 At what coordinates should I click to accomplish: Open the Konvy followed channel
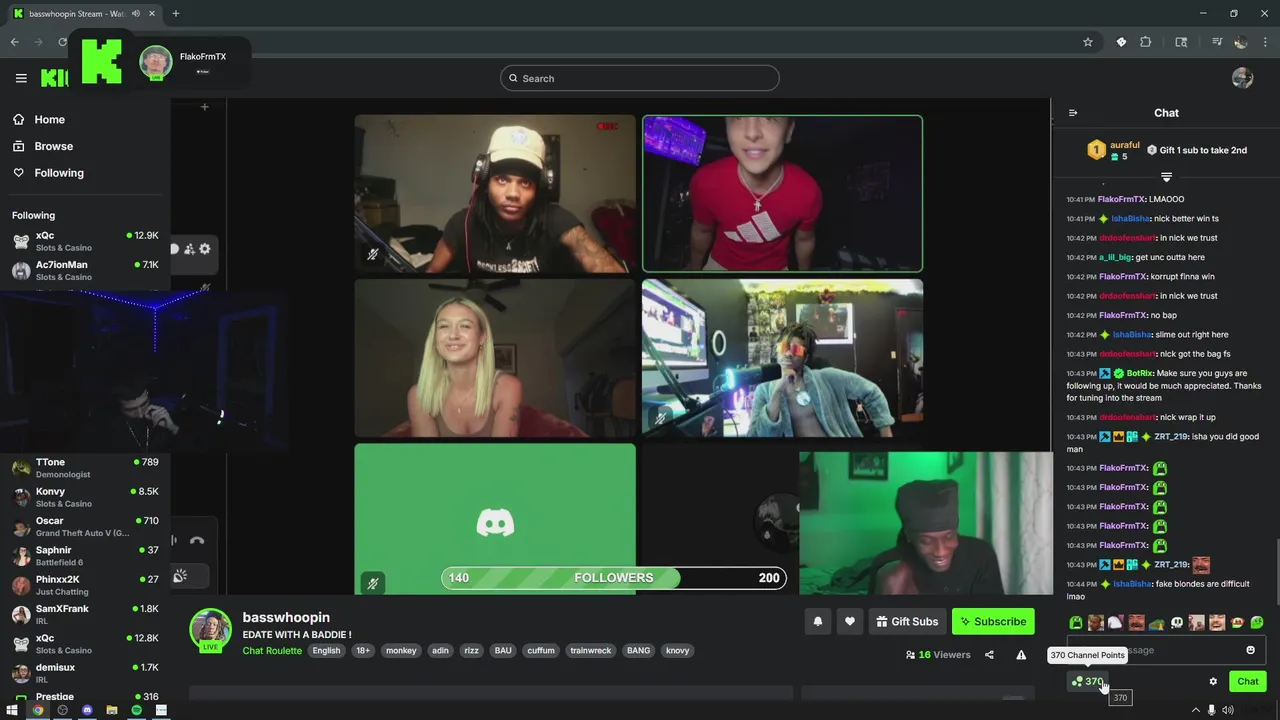[85, 497]
